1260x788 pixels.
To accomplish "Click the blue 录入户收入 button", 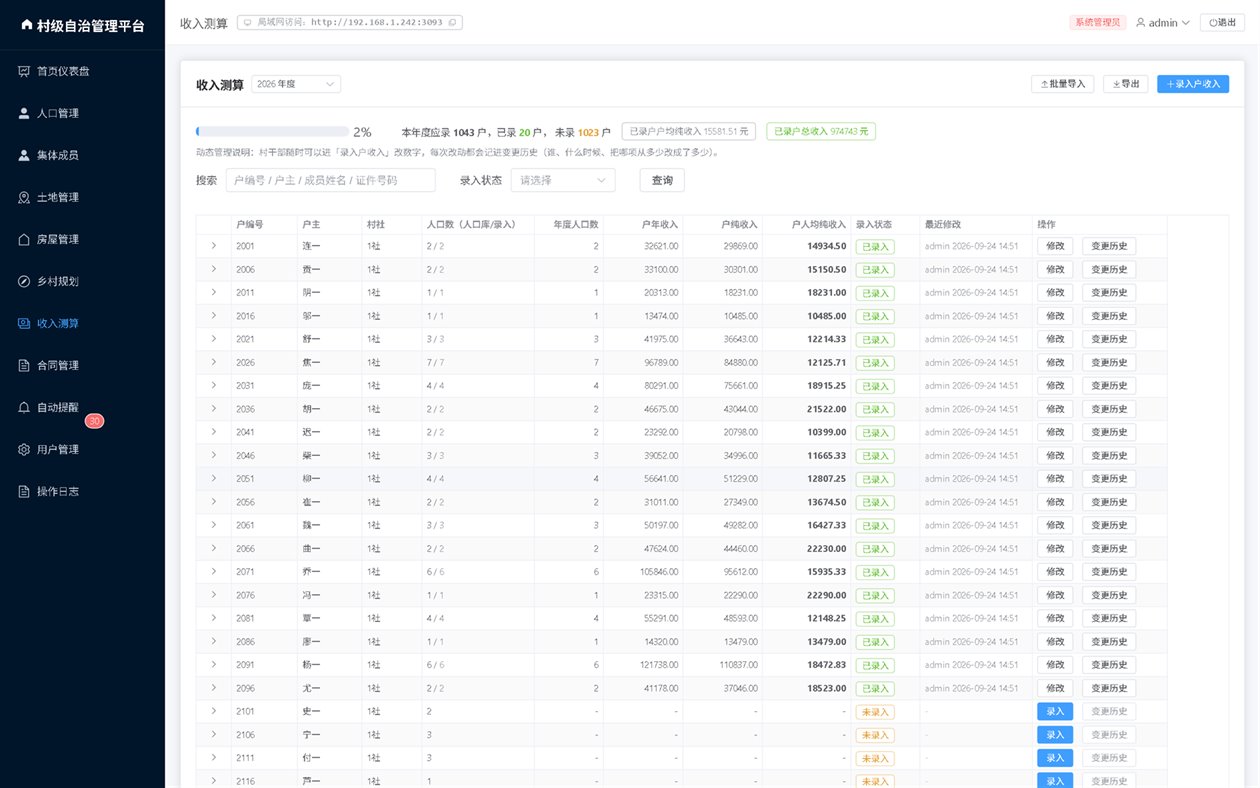I will click(1193, 84).
